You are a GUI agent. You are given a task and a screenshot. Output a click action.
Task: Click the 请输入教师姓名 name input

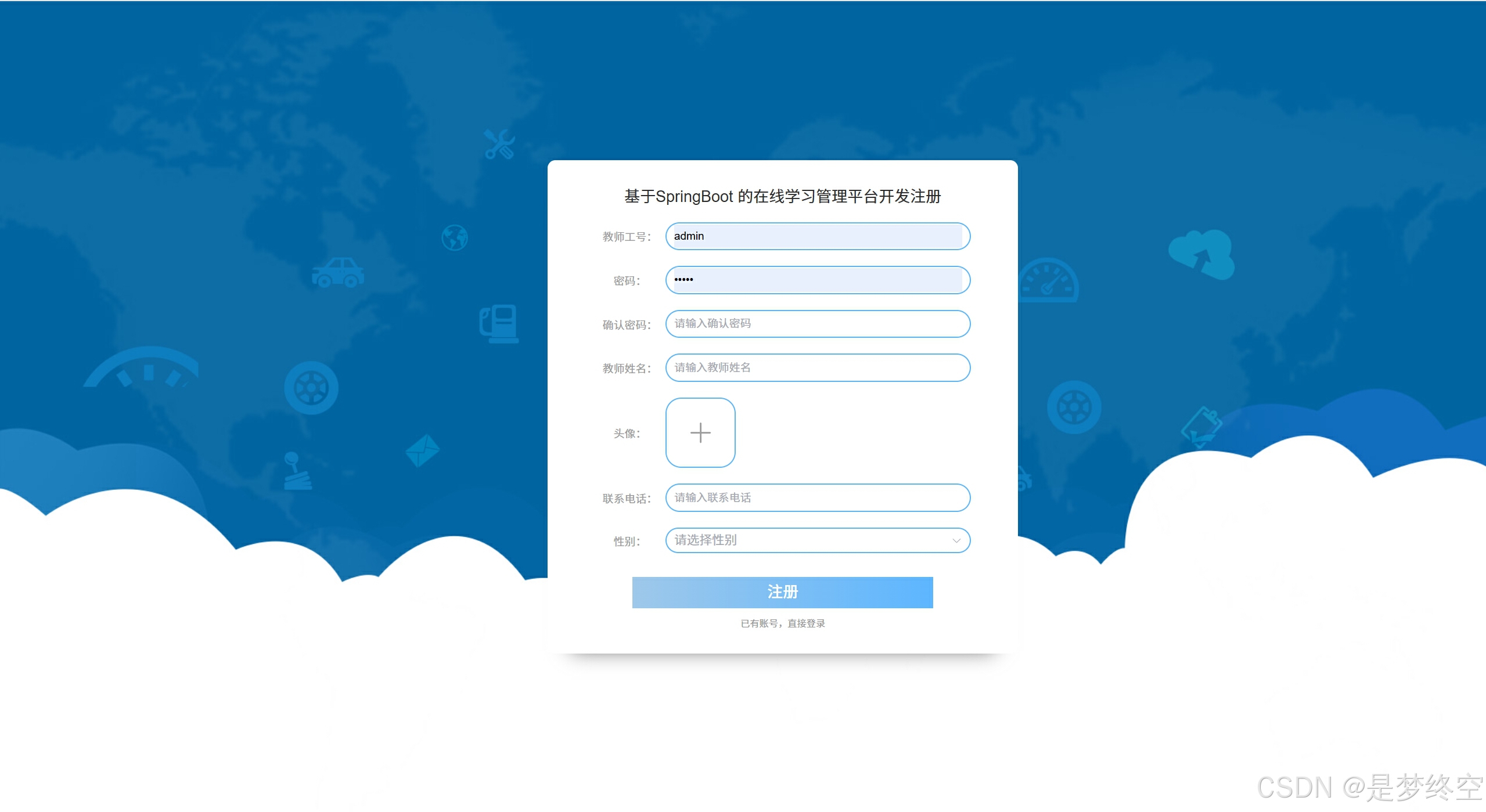point(817,367)
